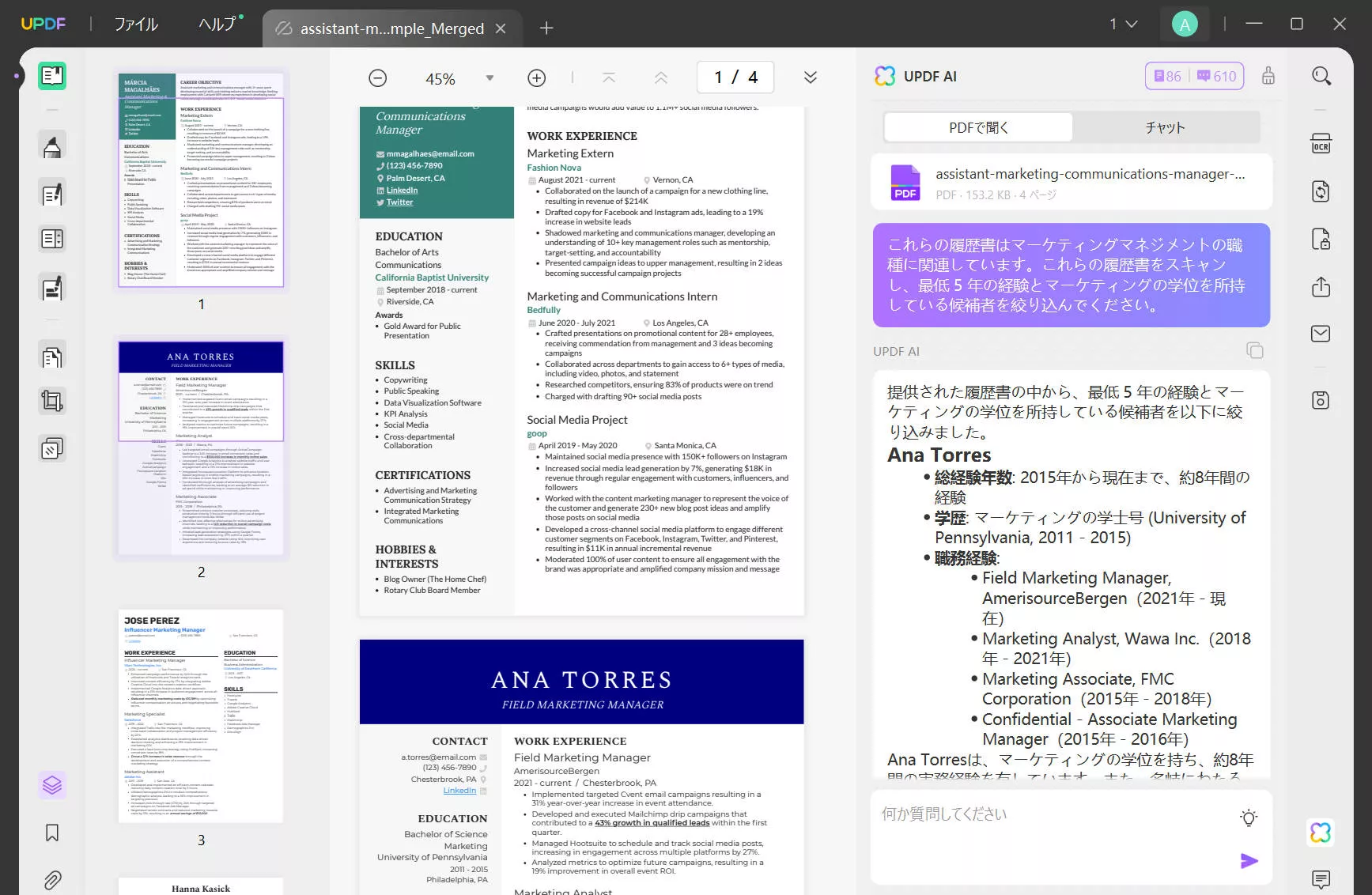Go to next page double chevron
This screenshot has height=895, width=1372.
click(811, 77)
